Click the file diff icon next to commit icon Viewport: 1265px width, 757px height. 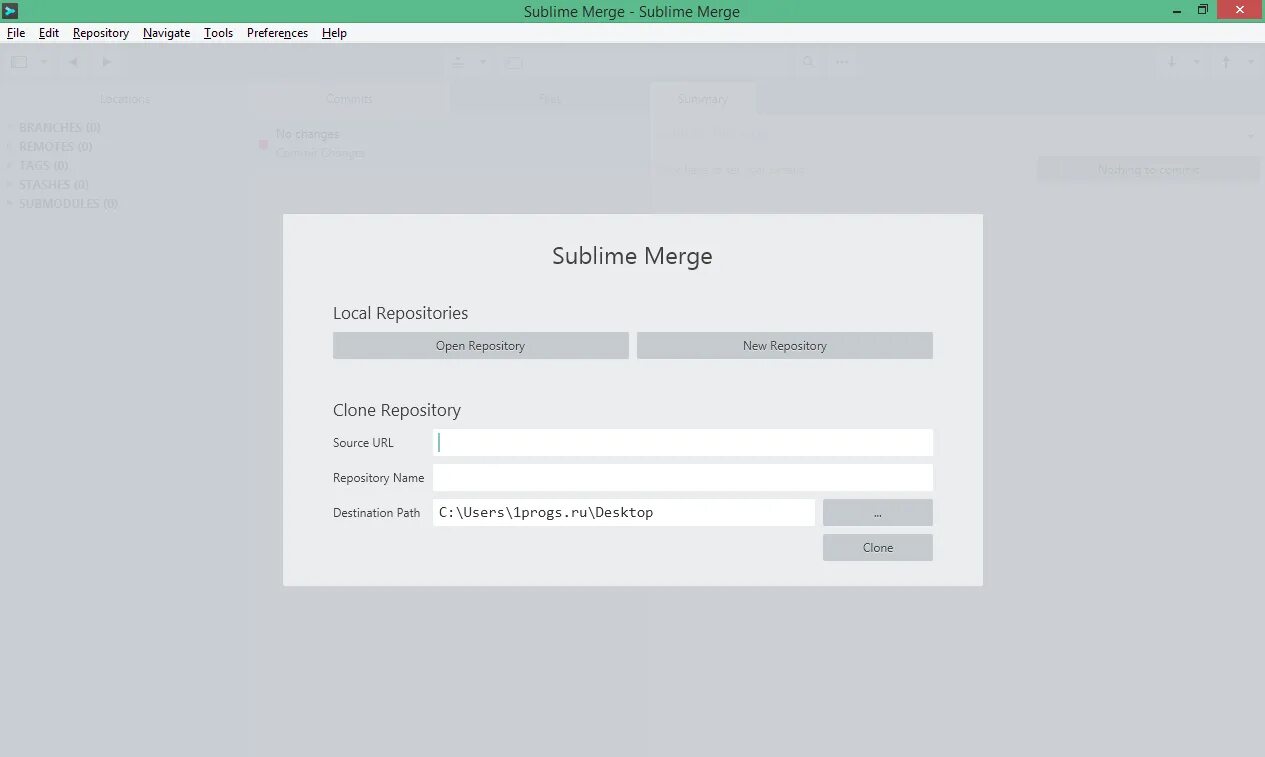coord(513,61)
